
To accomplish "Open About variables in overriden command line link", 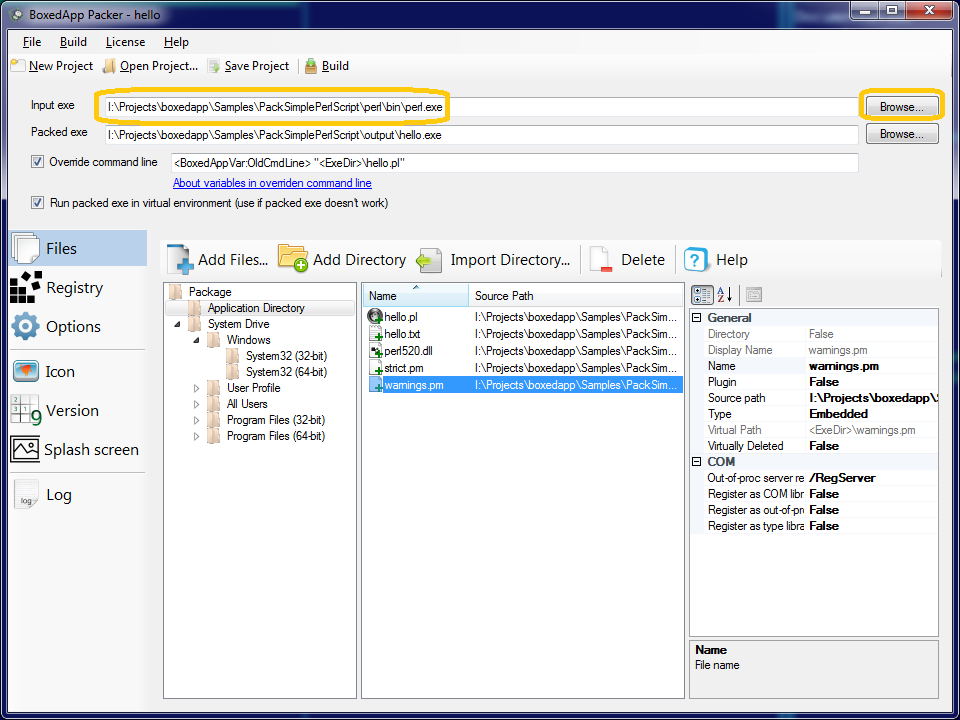I will point(272,184).
